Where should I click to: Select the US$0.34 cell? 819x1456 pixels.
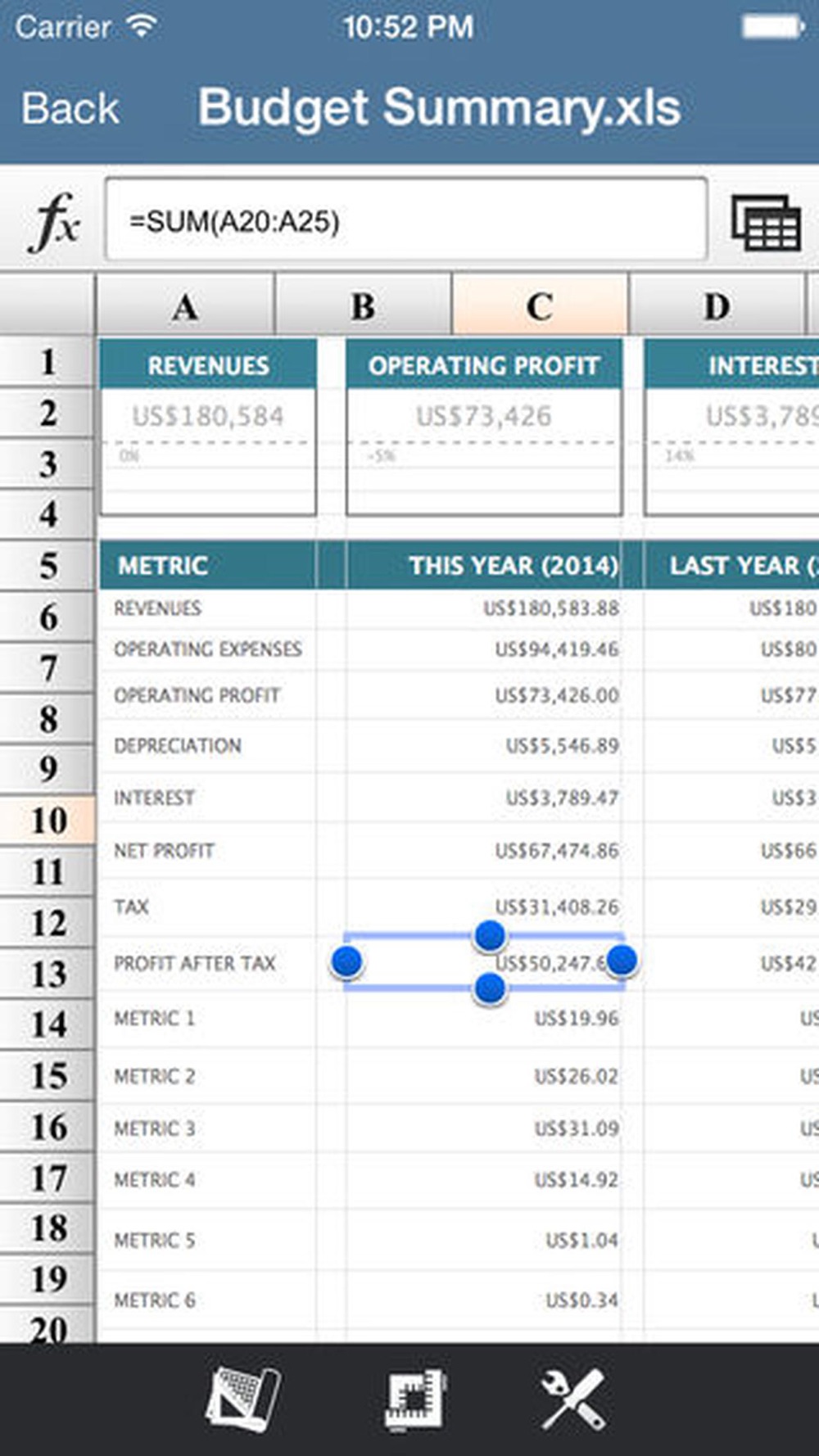coord(484,1300)
